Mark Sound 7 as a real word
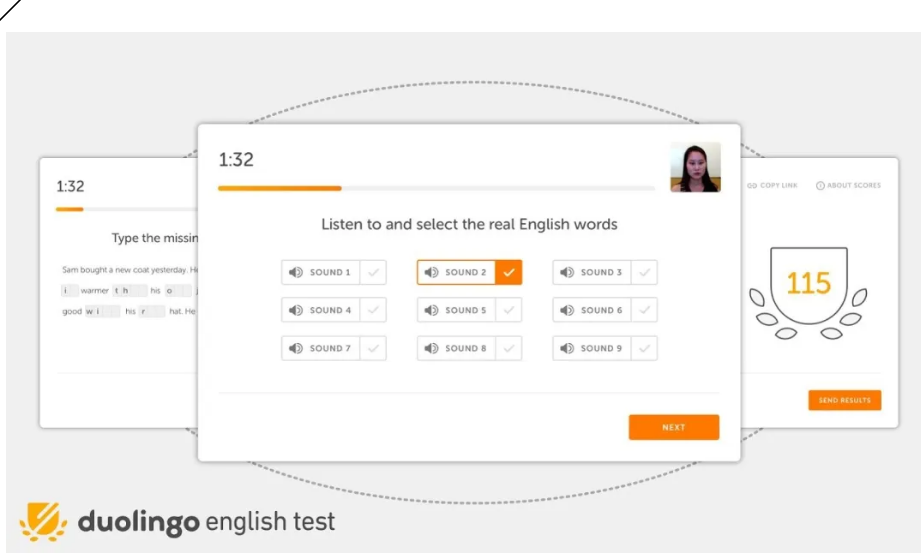 (373, 348)
